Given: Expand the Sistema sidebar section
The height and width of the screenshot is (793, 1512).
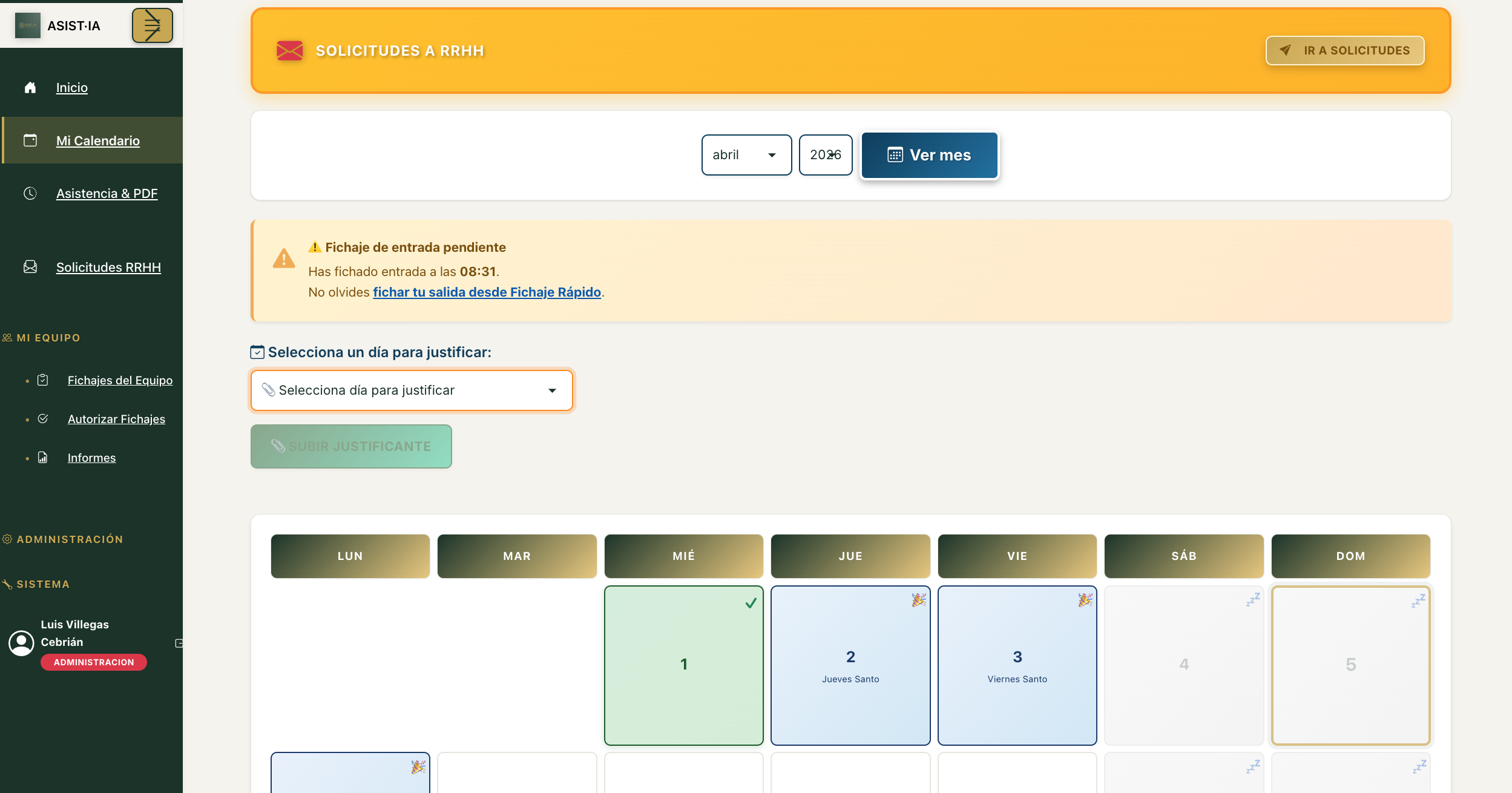Looking at the screenshot, I should [x=43, y=584].
